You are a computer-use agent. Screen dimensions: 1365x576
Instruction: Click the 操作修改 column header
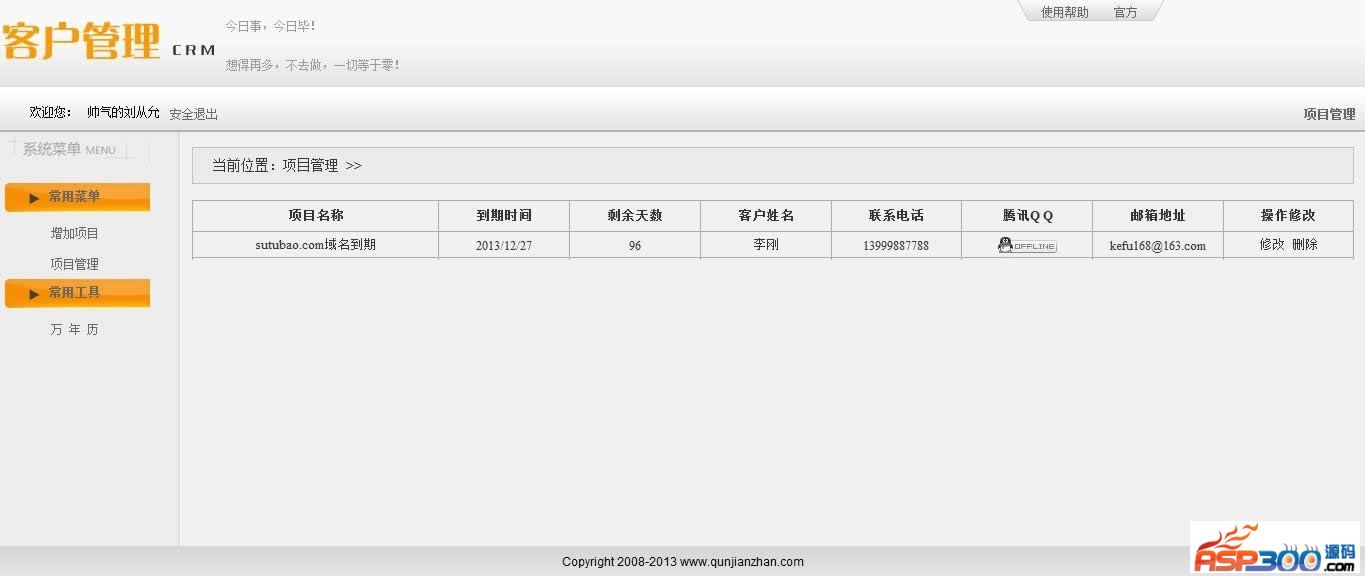coord(1288,215)
